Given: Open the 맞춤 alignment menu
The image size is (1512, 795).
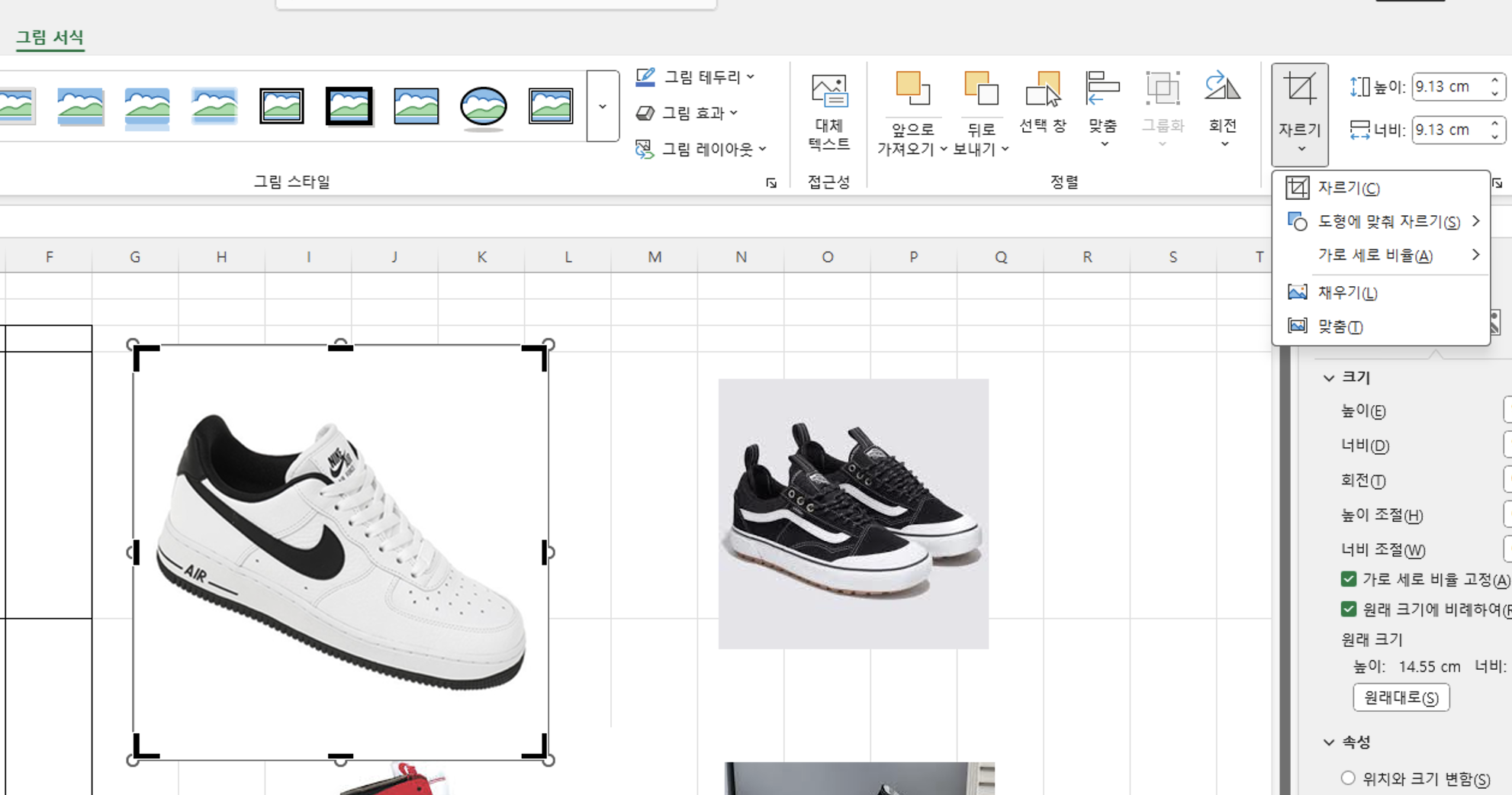Looking at the screenshot, I should 1103,109.
